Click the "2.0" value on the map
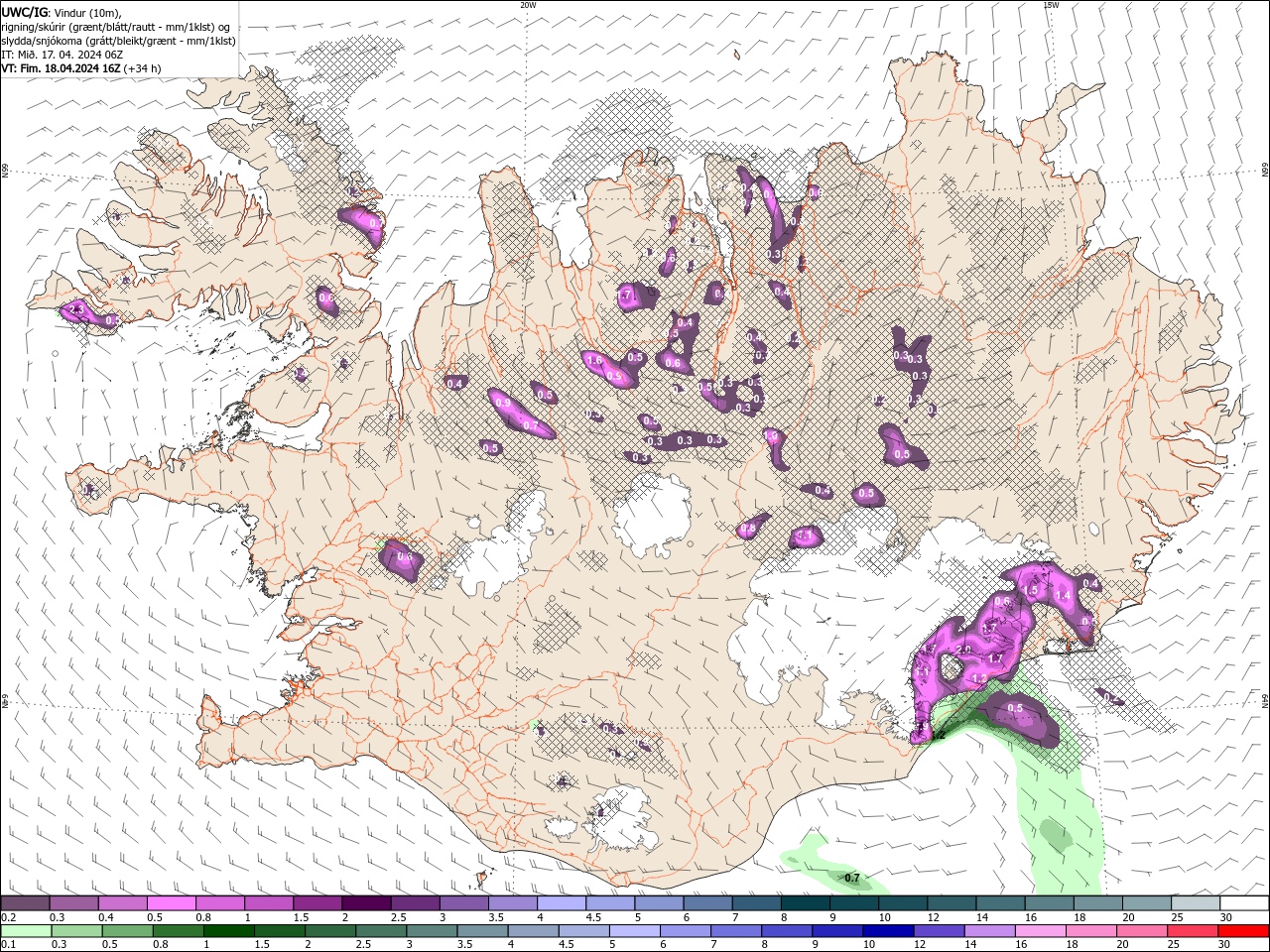 [x=961, y=651]
